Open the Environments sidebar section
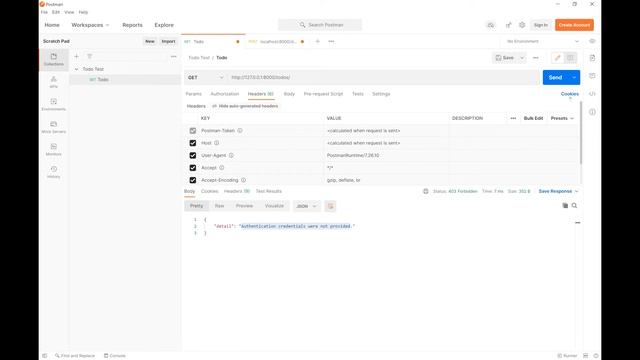 (53, 104)
